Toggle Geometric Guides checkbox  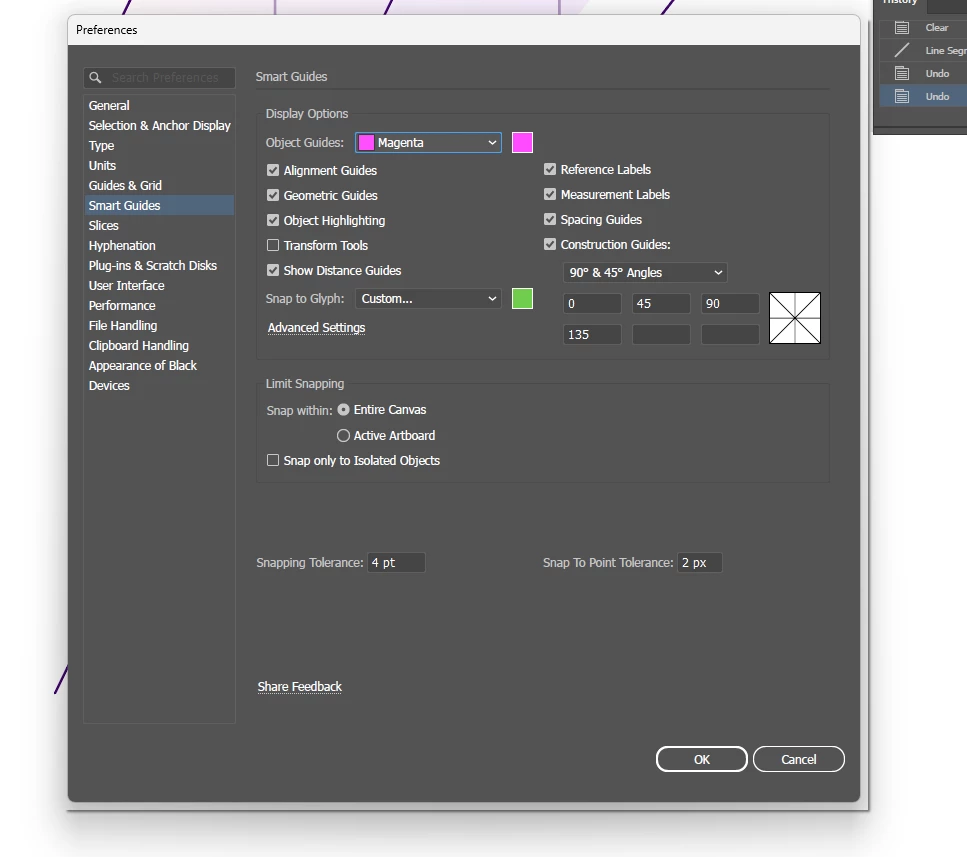273,195
